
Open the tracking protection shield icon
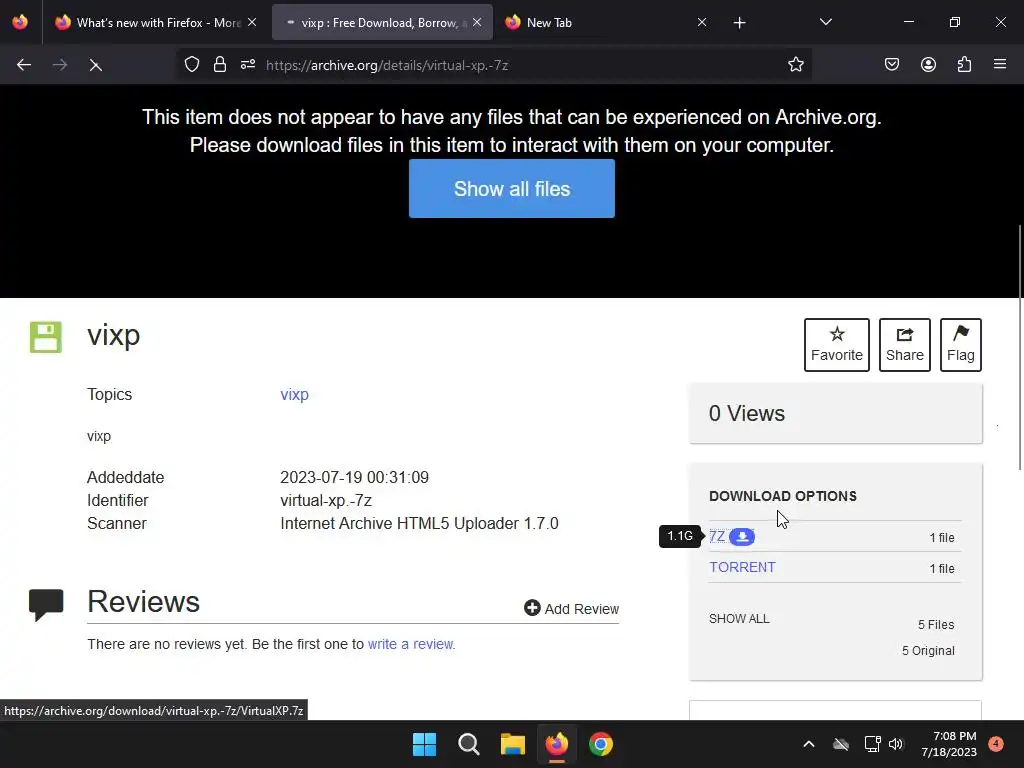191,65
